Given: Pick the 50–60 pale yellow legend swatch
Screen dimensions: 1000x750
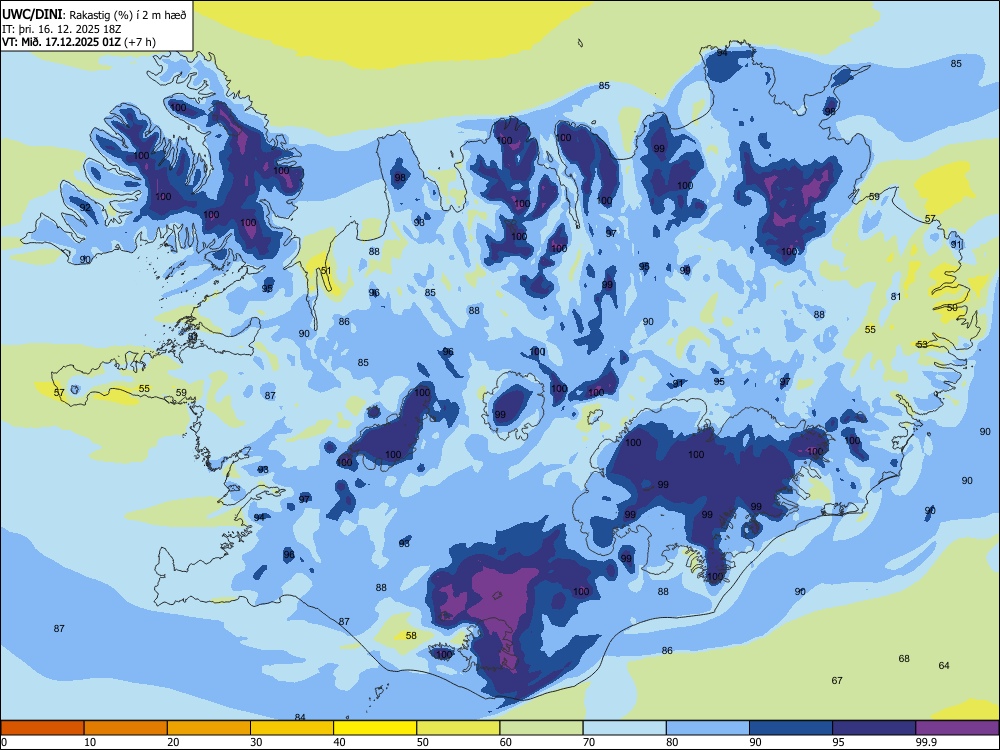Looking at the screenshot, I should (458, 728).
